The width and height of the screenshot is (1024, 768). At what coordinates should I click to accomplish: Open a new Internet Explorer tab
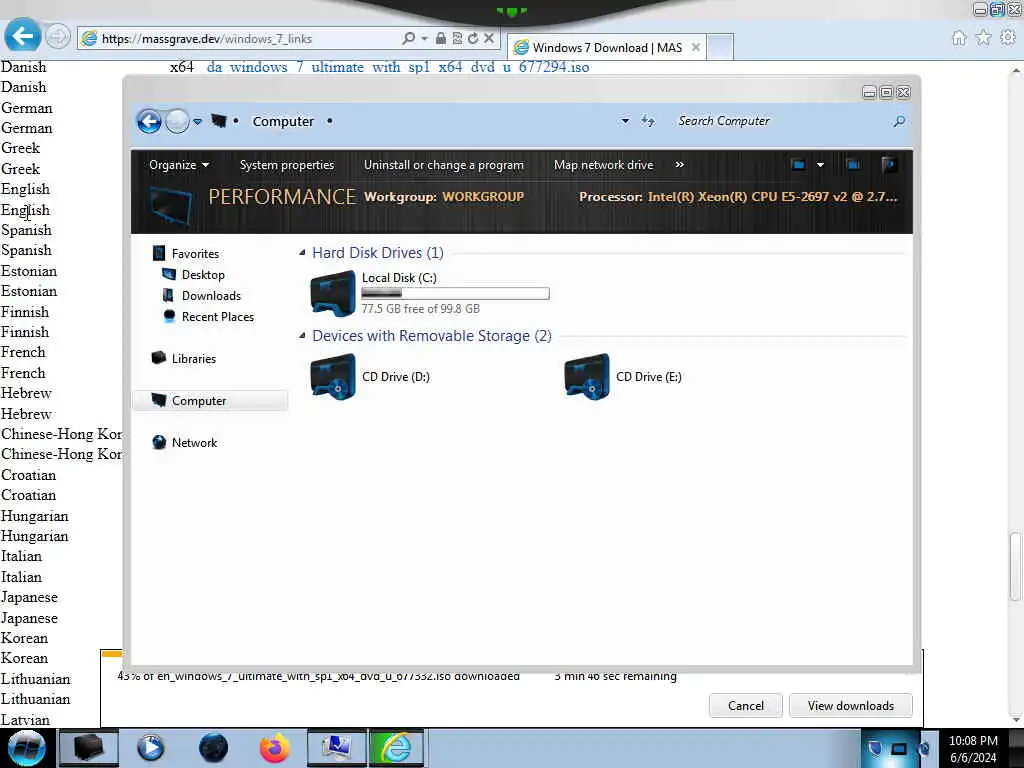(x=720, y=48)
